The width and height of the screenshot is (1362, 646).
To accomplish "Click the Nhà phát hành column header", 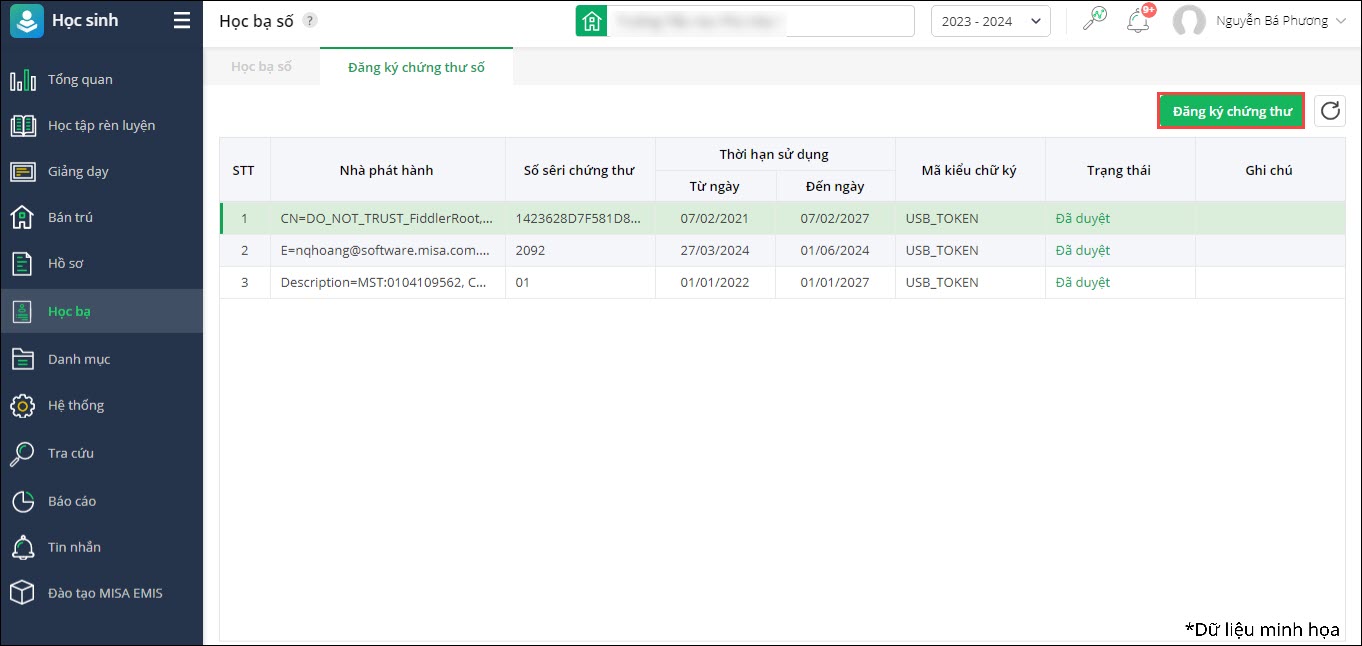I will coord(387,170).
